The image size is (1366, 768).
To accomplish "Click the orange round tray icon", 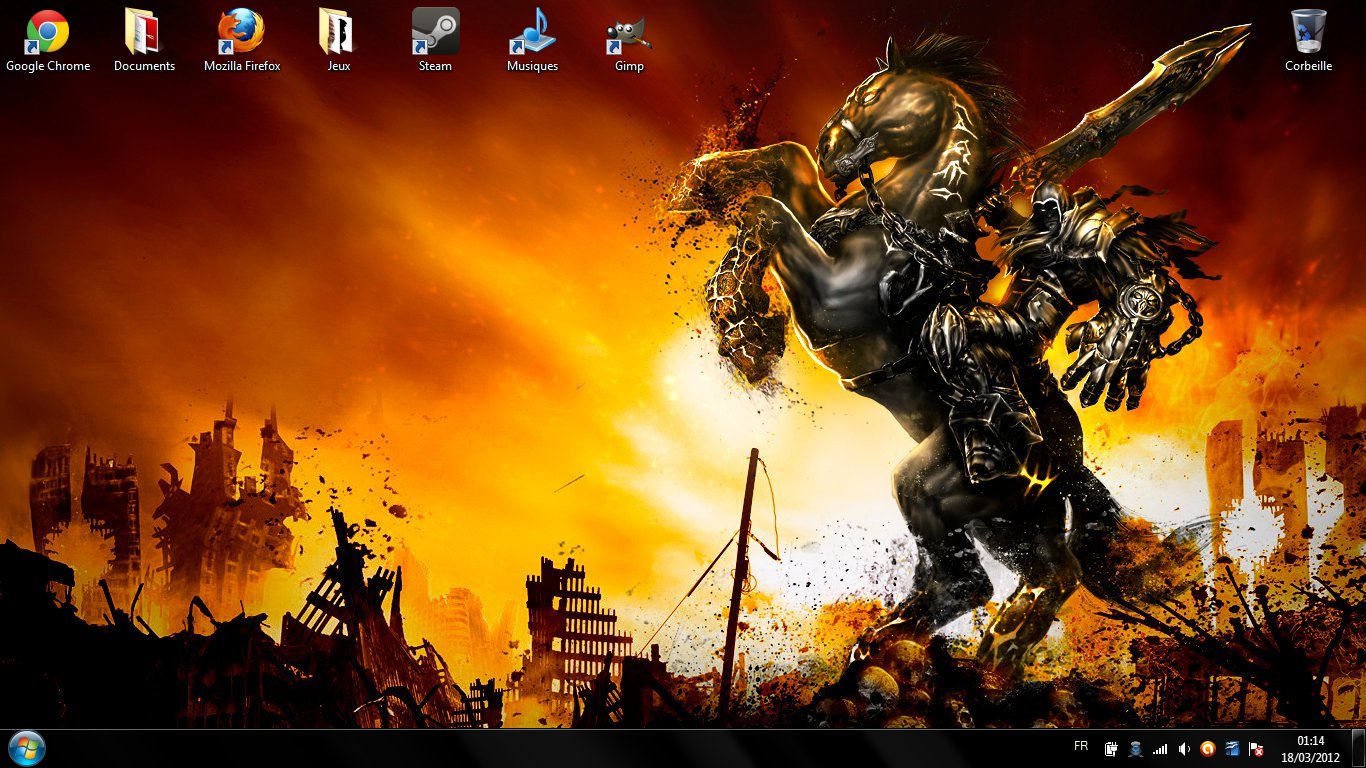I will pos(1208,748).
